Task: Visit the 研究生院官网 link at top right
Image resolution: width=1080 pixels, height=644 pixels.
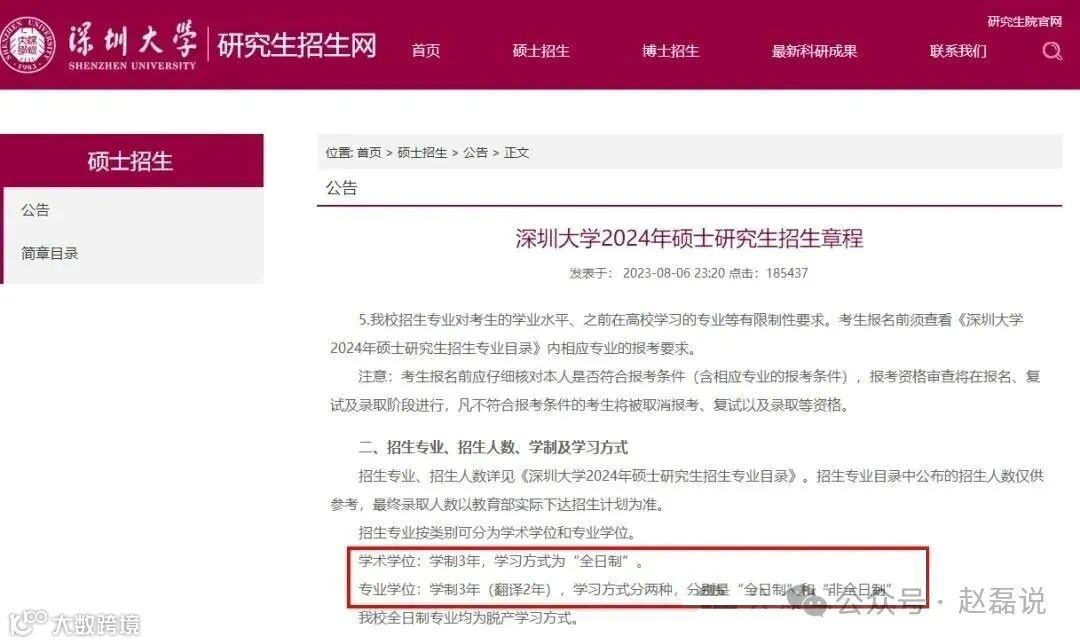Action: click(x=1024, y=21)
